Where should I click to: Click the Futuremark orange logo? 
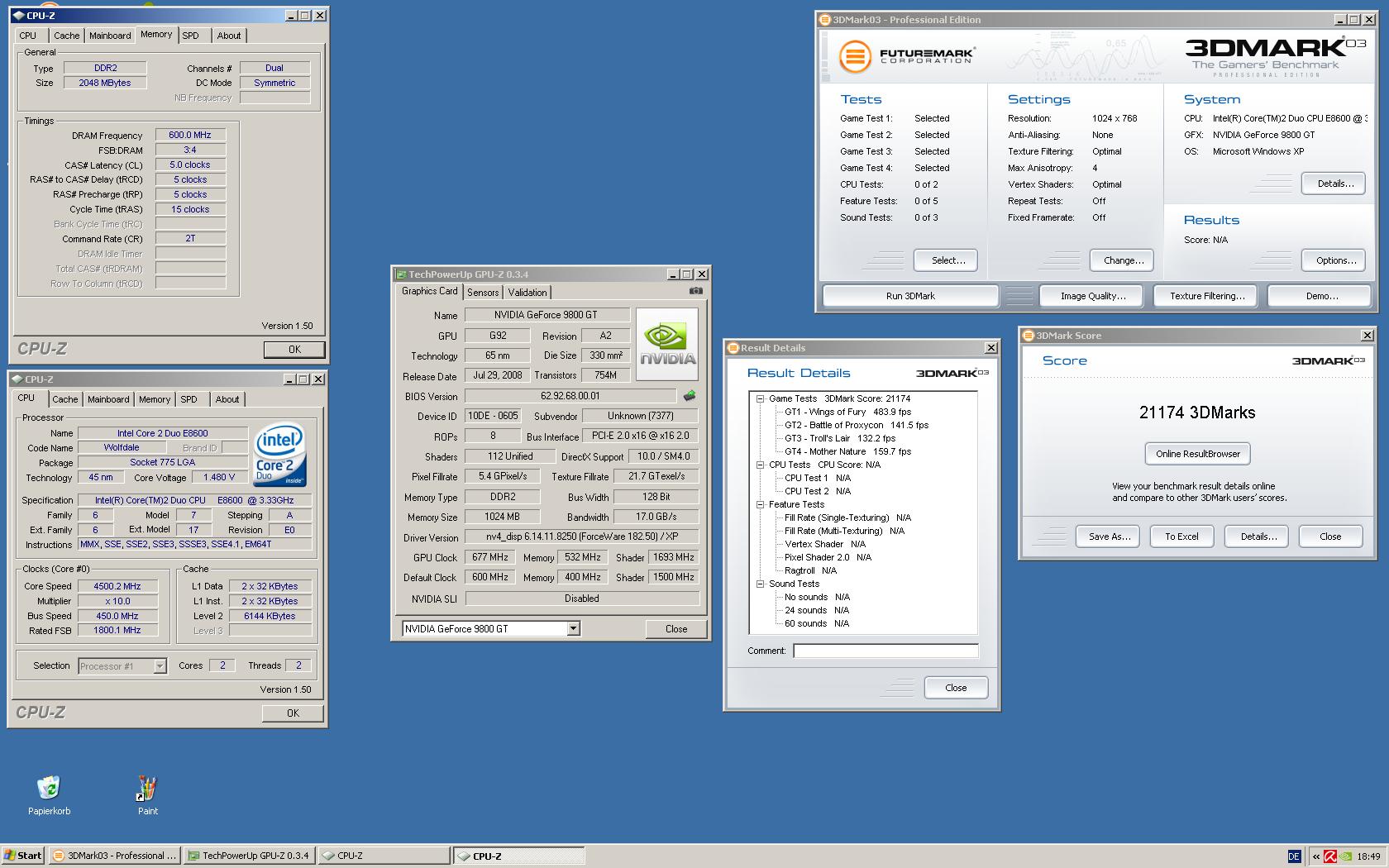[x=855, y=57]
